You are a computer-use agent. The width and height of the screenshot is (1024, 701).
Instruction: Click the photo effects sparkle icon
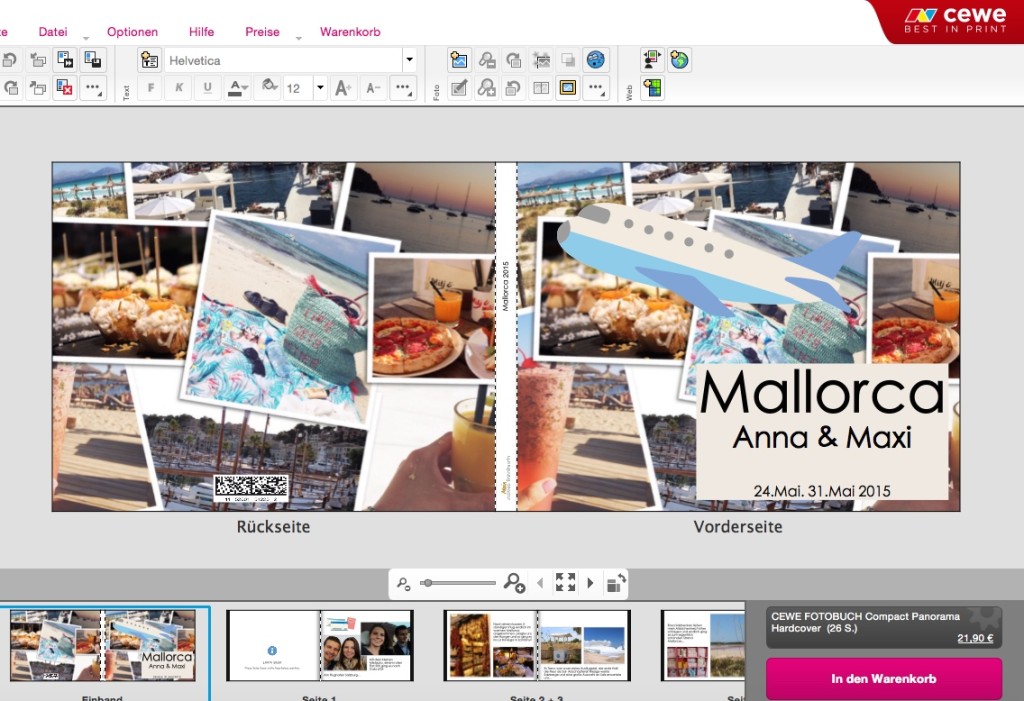(541, 60)
